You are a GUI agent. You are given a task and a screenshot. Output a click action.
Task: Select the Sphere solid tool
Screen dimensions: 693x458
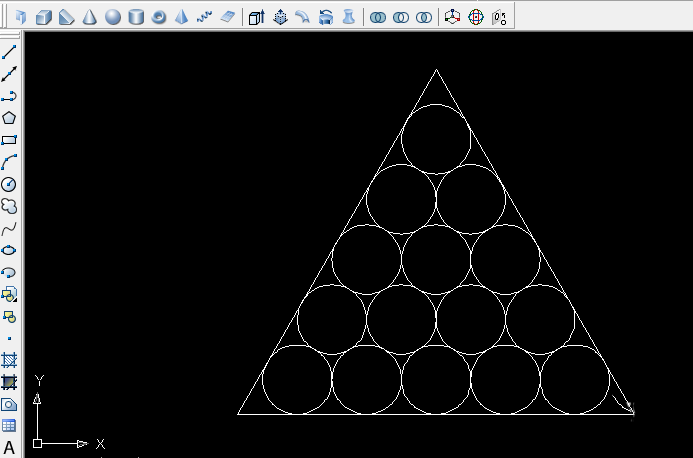pos(113,17)
